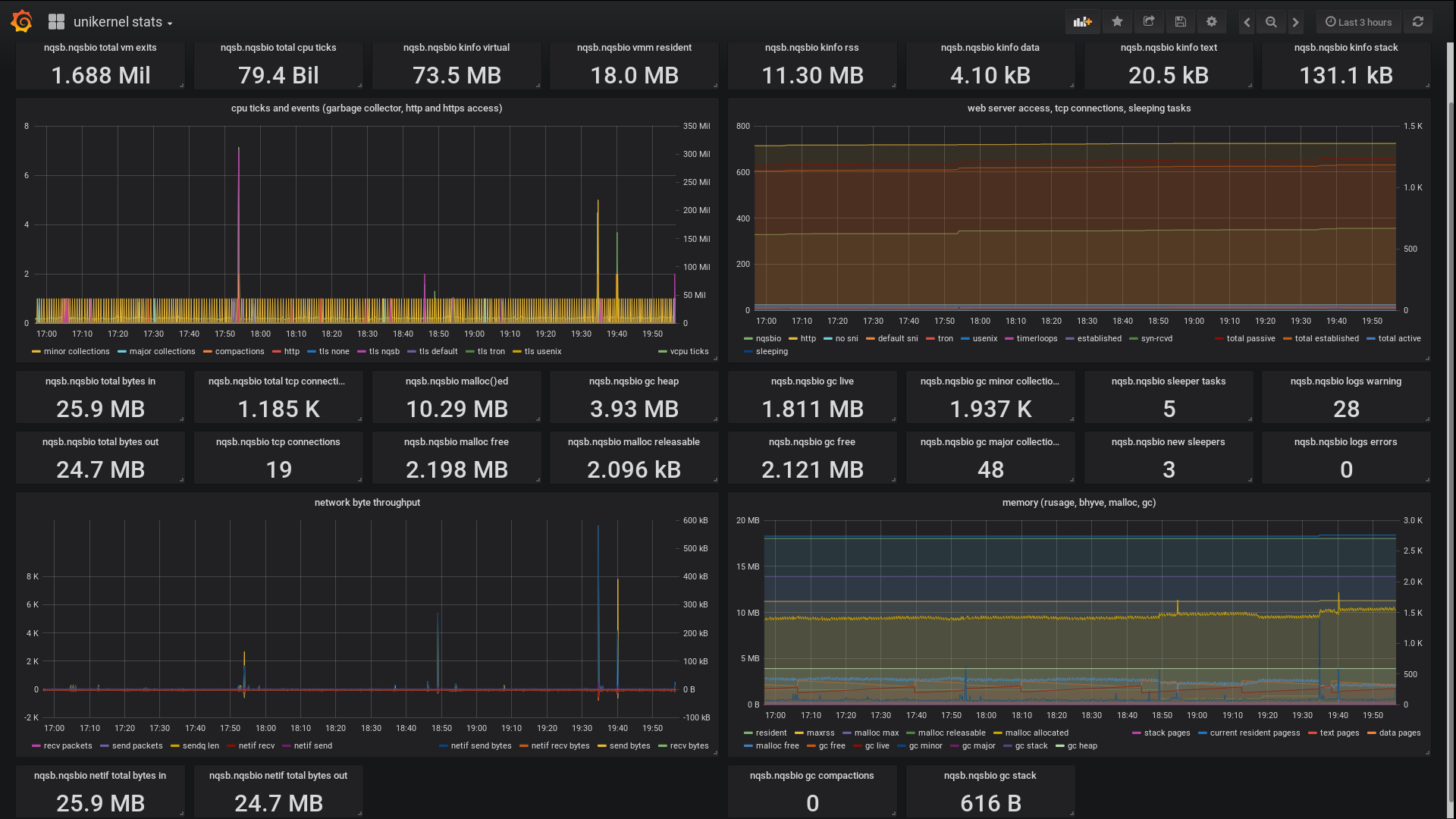1456x819 pixels.
Task: Click the malloc allocated legend label
Action: click(1036, 733)
